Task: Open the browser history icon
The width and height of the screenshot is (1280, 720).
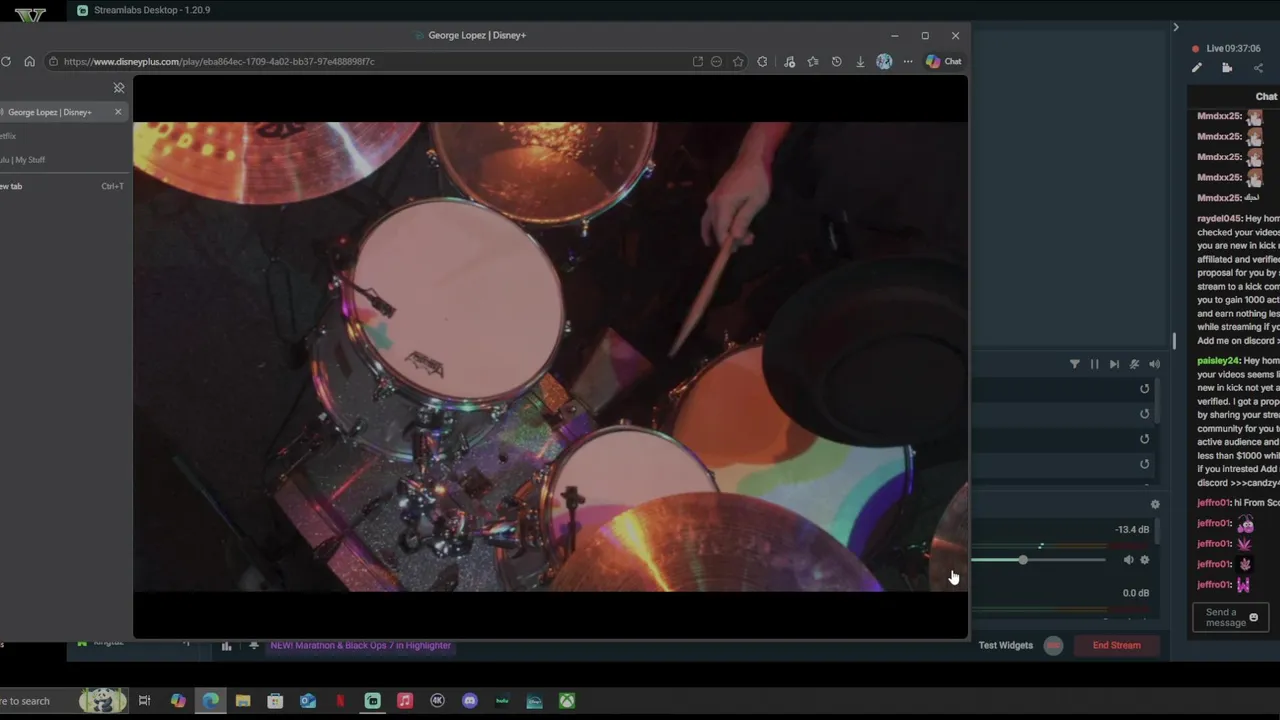Action: coord(837,62)
